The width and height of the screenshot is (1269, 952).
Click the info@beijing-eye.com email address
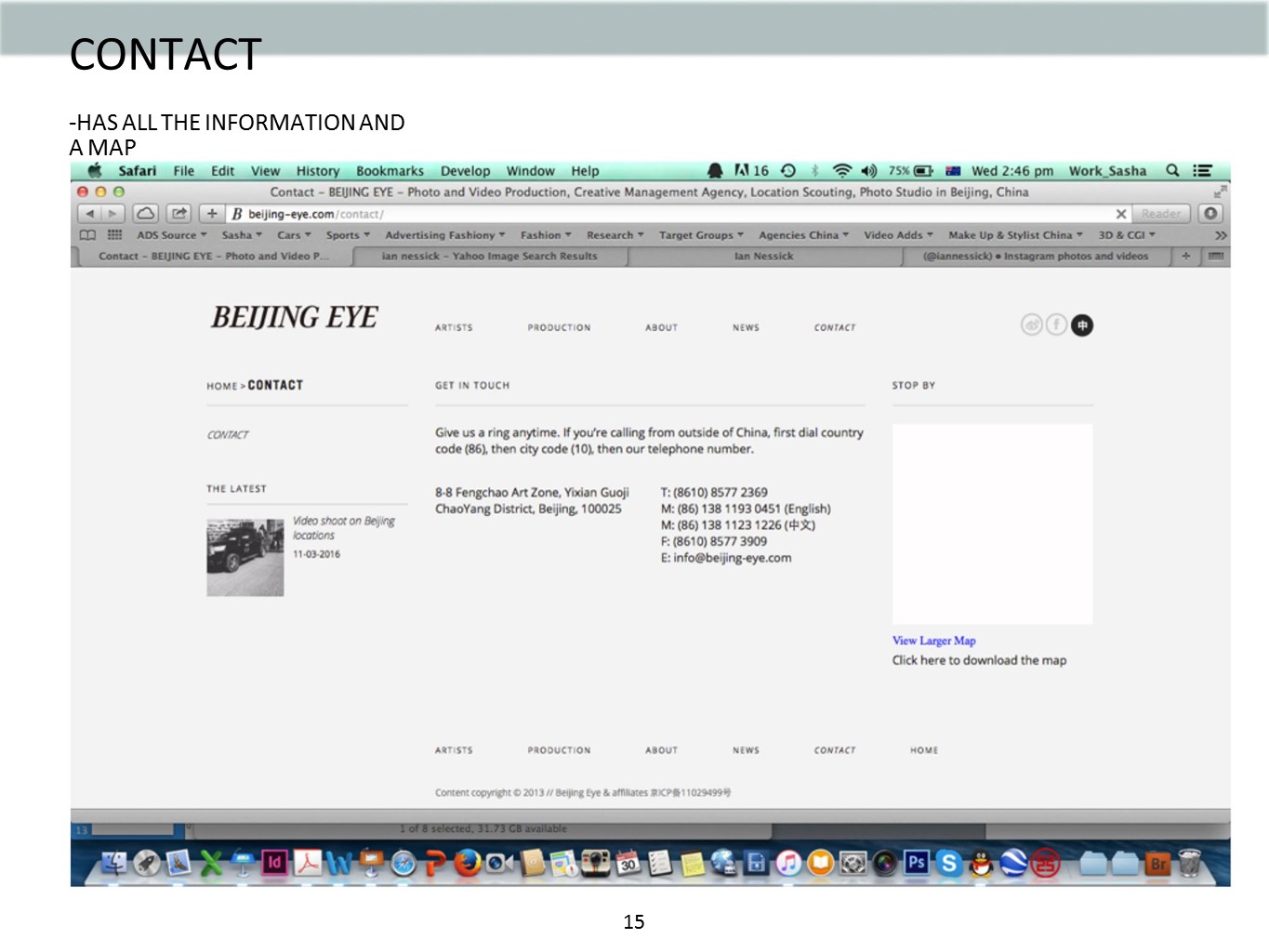[x=733, y=558]
